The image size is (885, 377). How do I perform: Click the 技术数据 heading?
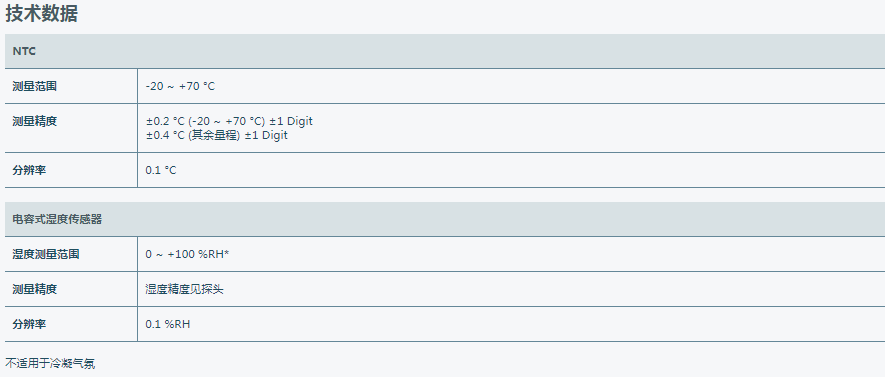(x=41, y=13)
